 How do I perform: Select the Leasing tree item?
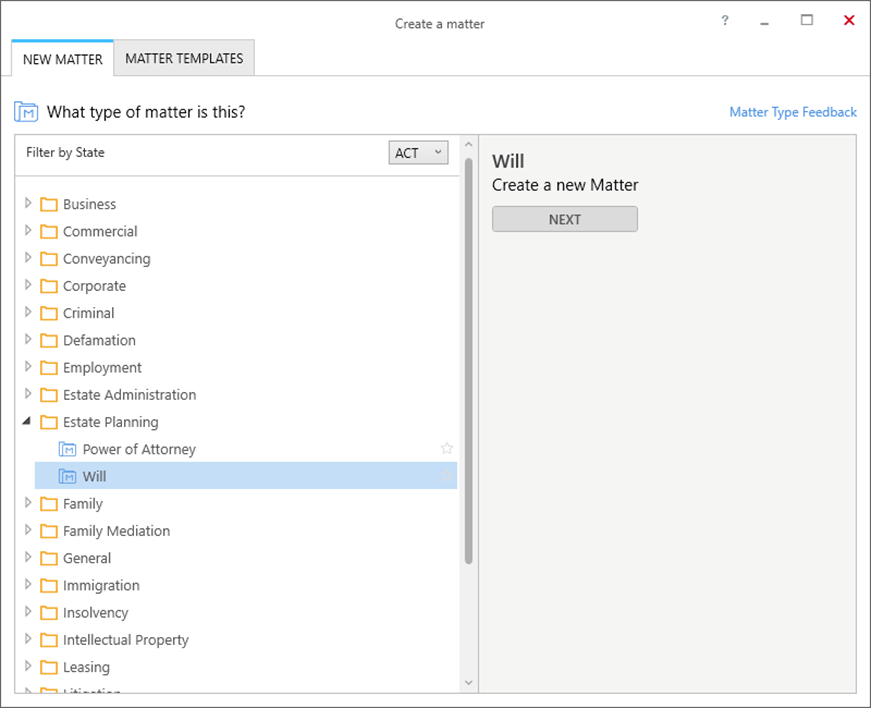[86, 667]
